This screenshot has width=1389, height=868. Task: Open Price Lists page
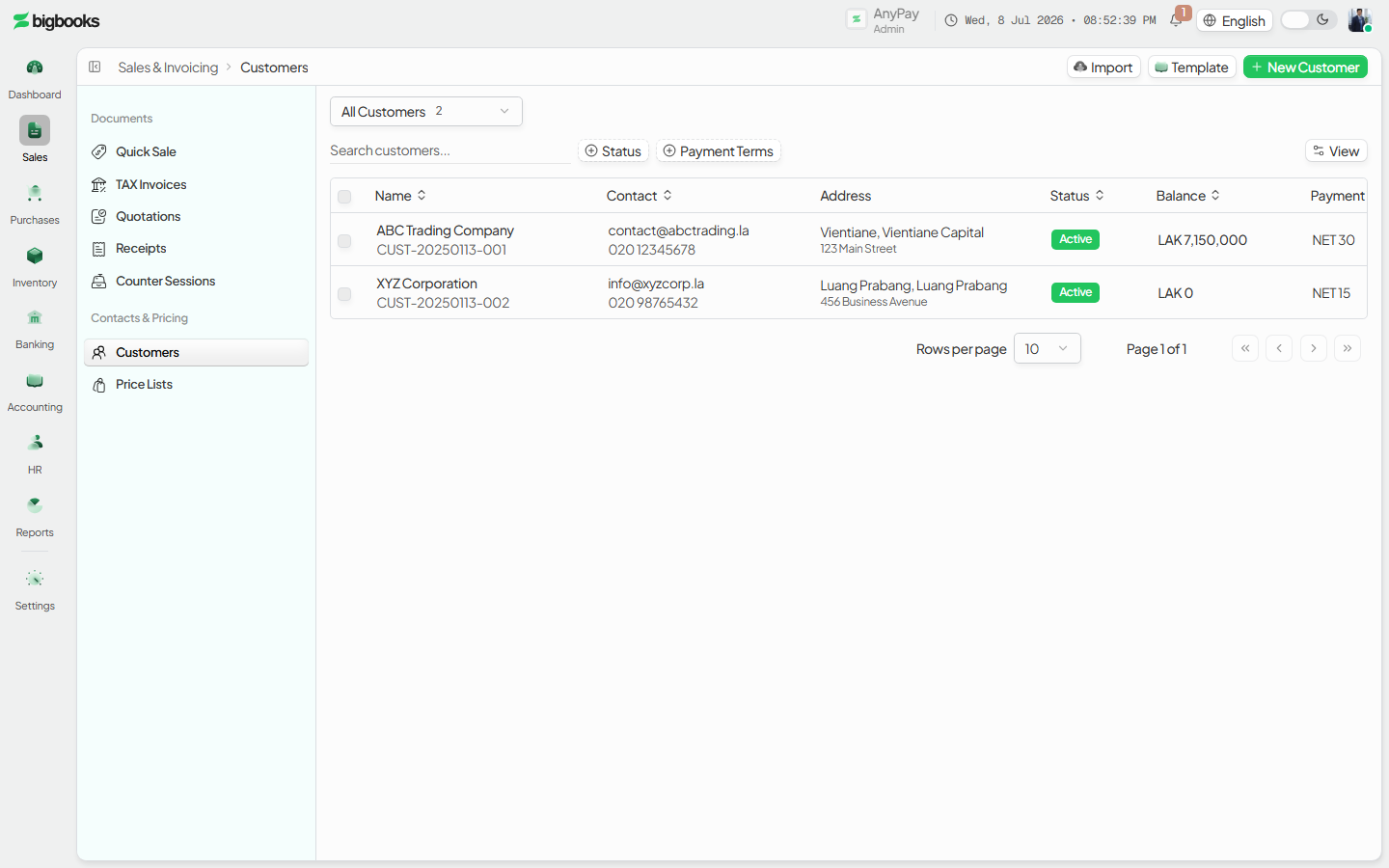click(196, 384)
